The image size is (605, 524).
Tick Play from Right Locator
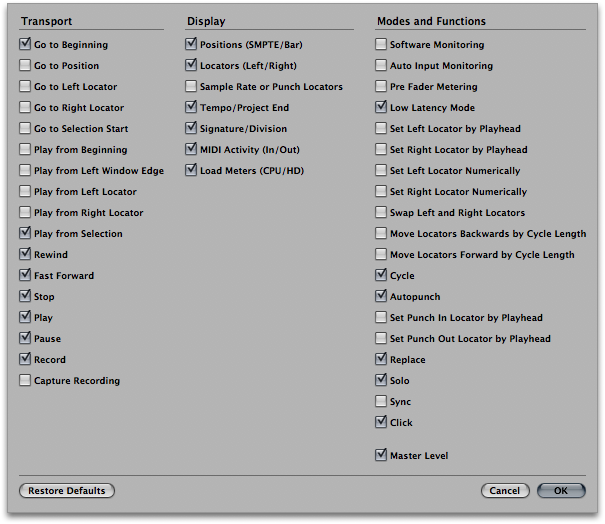click(25, 212)
